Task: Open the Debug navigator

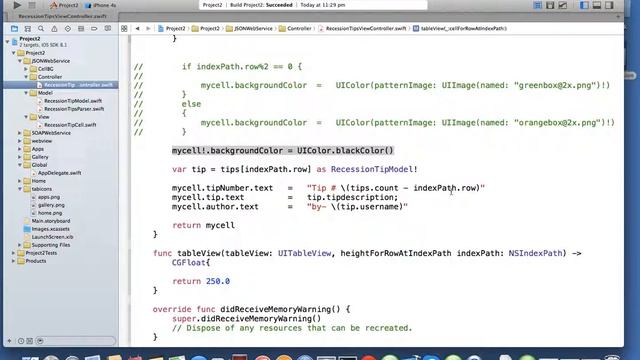Action: click(81, 29)
